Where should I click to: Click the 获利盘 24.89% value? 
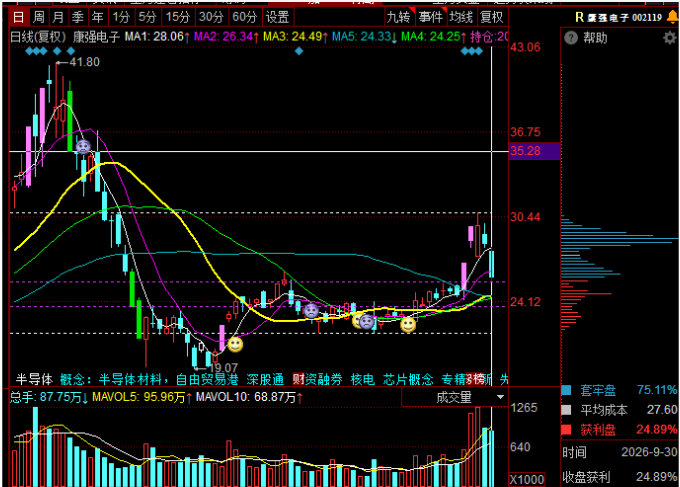point(657,430)
